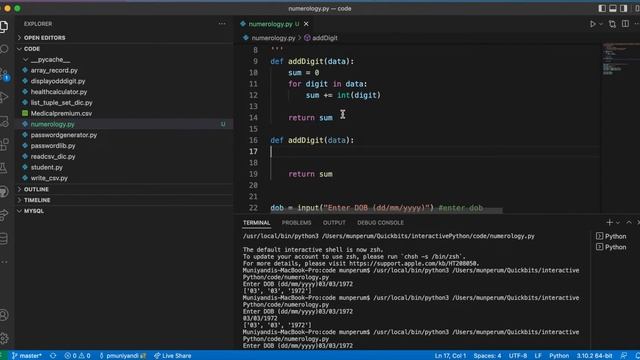Viewport: 640px width, 360px height.
Task: Open the Live Share activity icon
Action: pyautogui.click(x=4, y=215)
